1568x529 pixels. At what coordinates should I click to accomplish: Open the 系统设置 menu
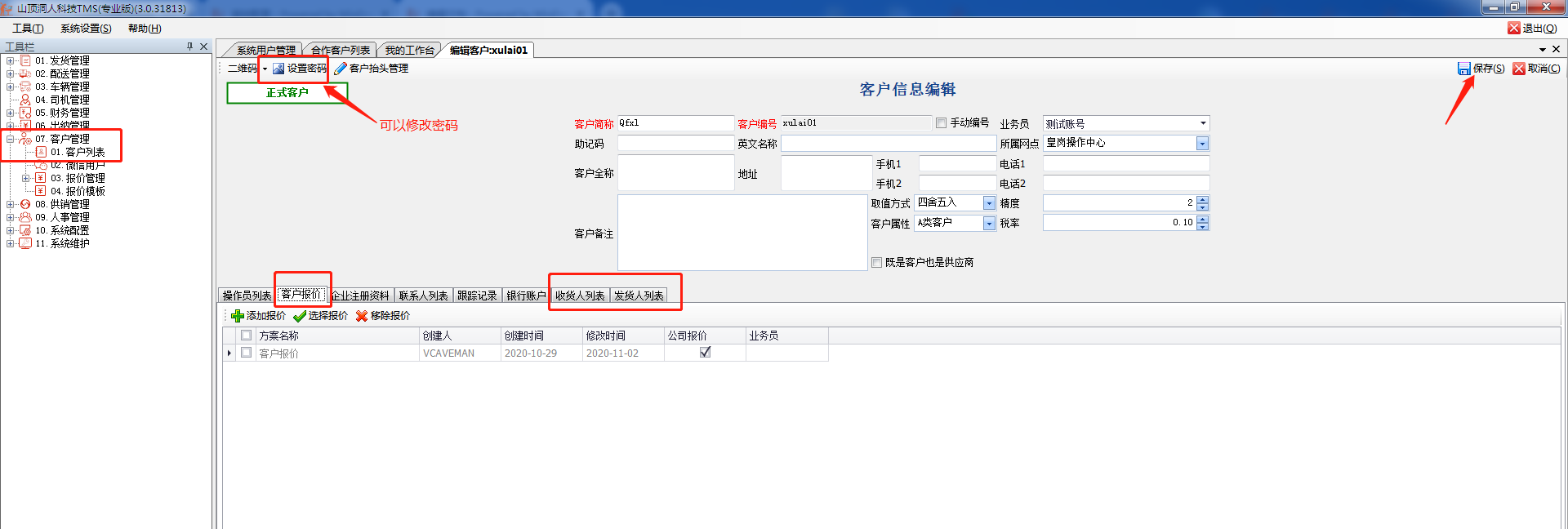coord(86,29)
